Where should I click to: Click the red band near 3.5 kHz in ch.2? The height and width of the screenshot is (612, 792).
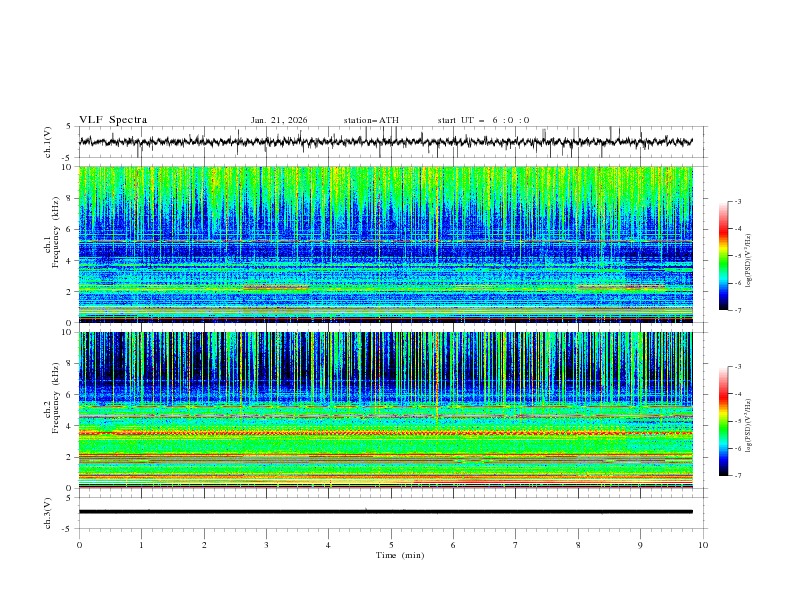[x=385, y=433]
